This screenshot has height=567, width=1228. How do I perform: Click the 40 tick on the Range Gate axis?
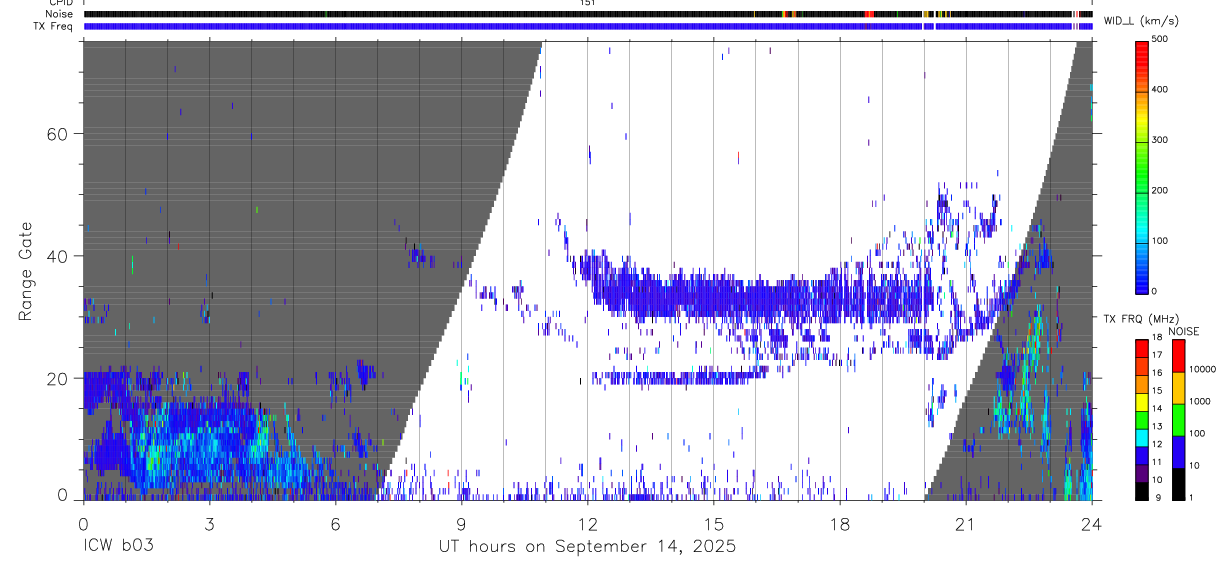click(x=56, y=256)
